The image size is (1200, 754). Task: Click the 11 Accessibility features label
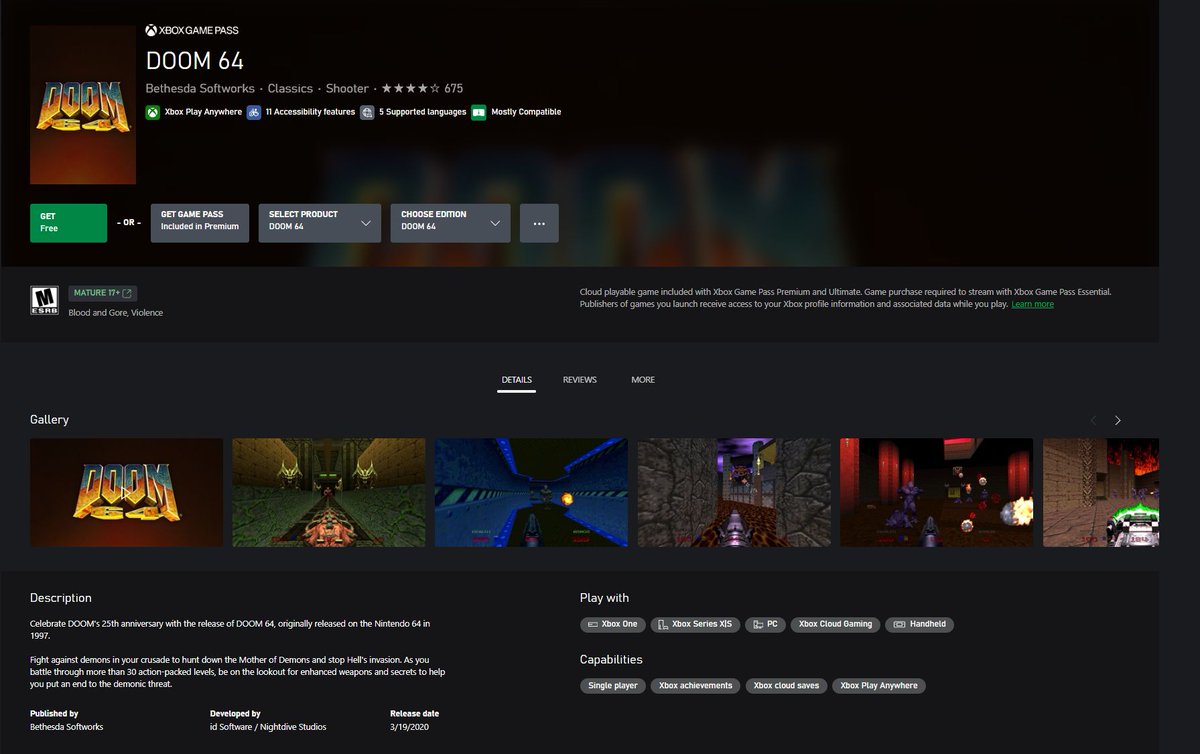click(x=310, y=112)
